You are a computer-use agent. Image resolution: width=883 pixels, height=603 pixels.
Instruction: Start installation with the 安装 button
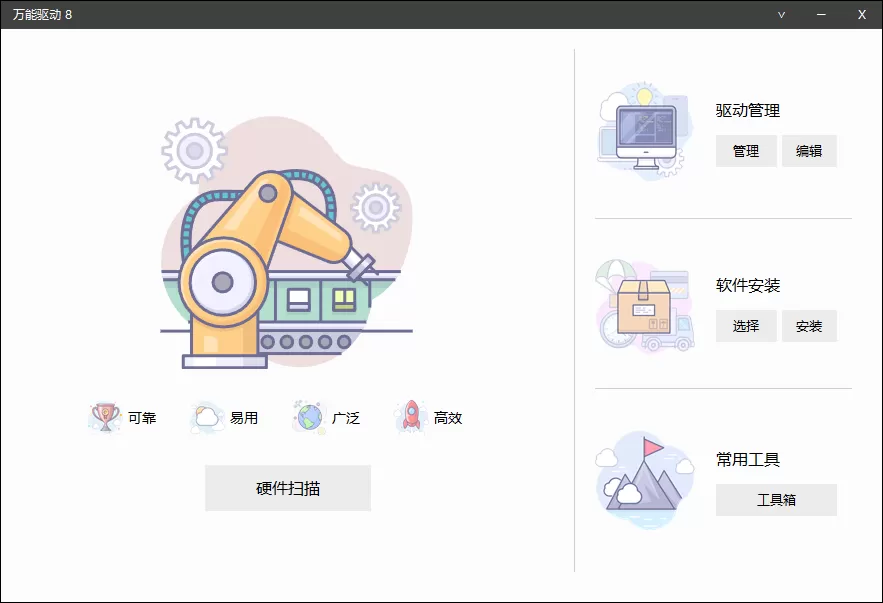[x=810, y=326]
